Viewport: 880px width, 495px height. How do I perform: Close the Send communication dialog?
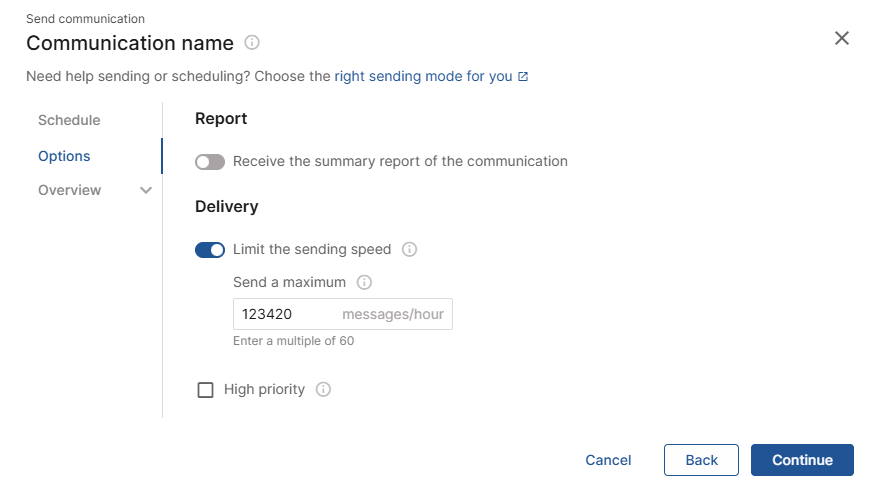842,38
